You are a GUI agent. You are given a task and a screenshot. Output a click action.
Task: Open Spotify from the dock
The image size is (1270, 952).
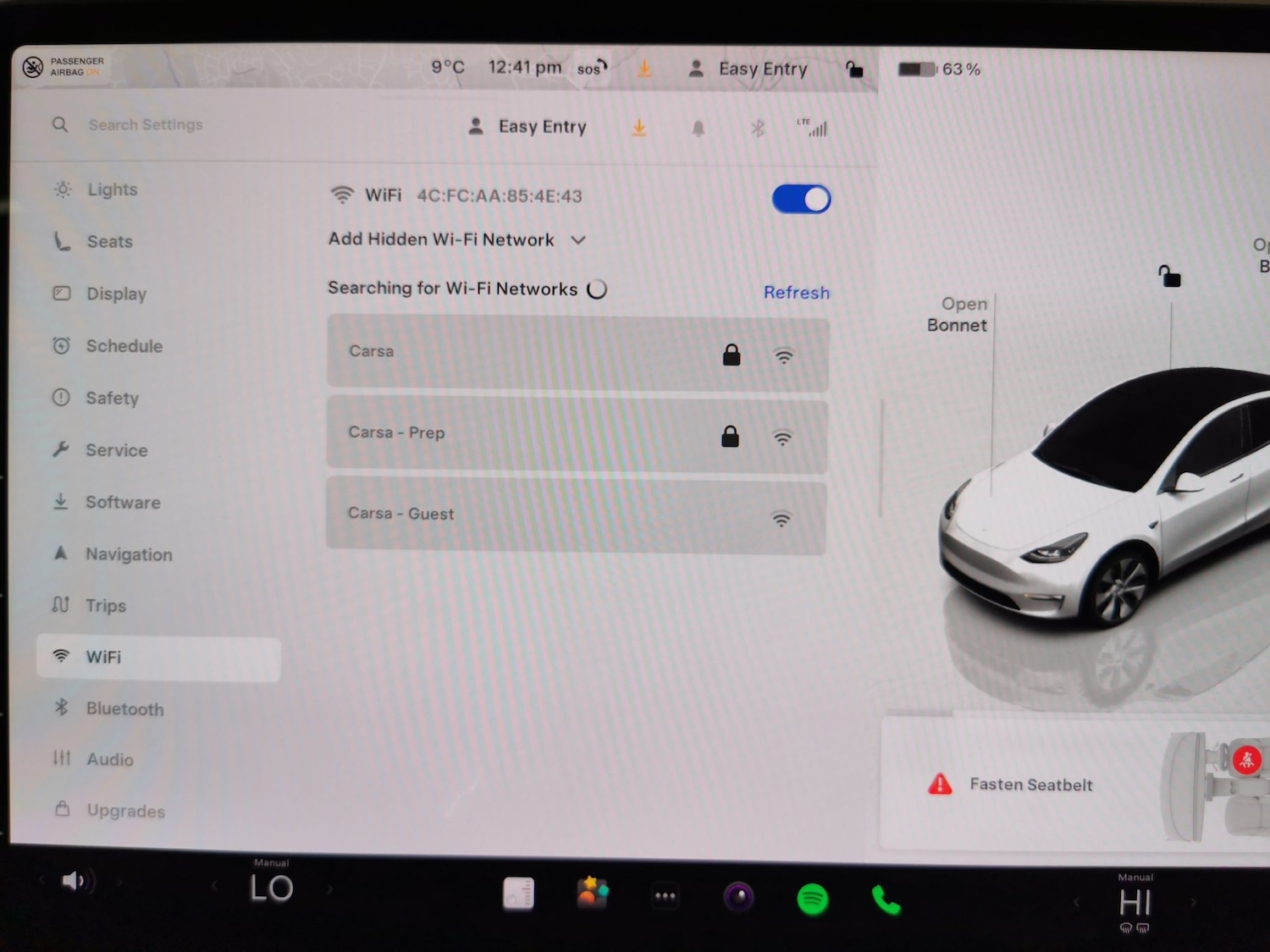(813, 900)
